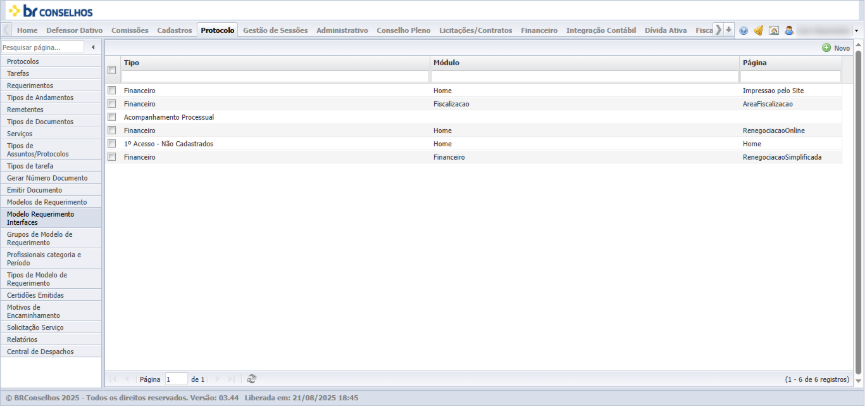865x406 pixels.
Task: Open the Gestão de Sessões tab
Action: pos(275,30)
